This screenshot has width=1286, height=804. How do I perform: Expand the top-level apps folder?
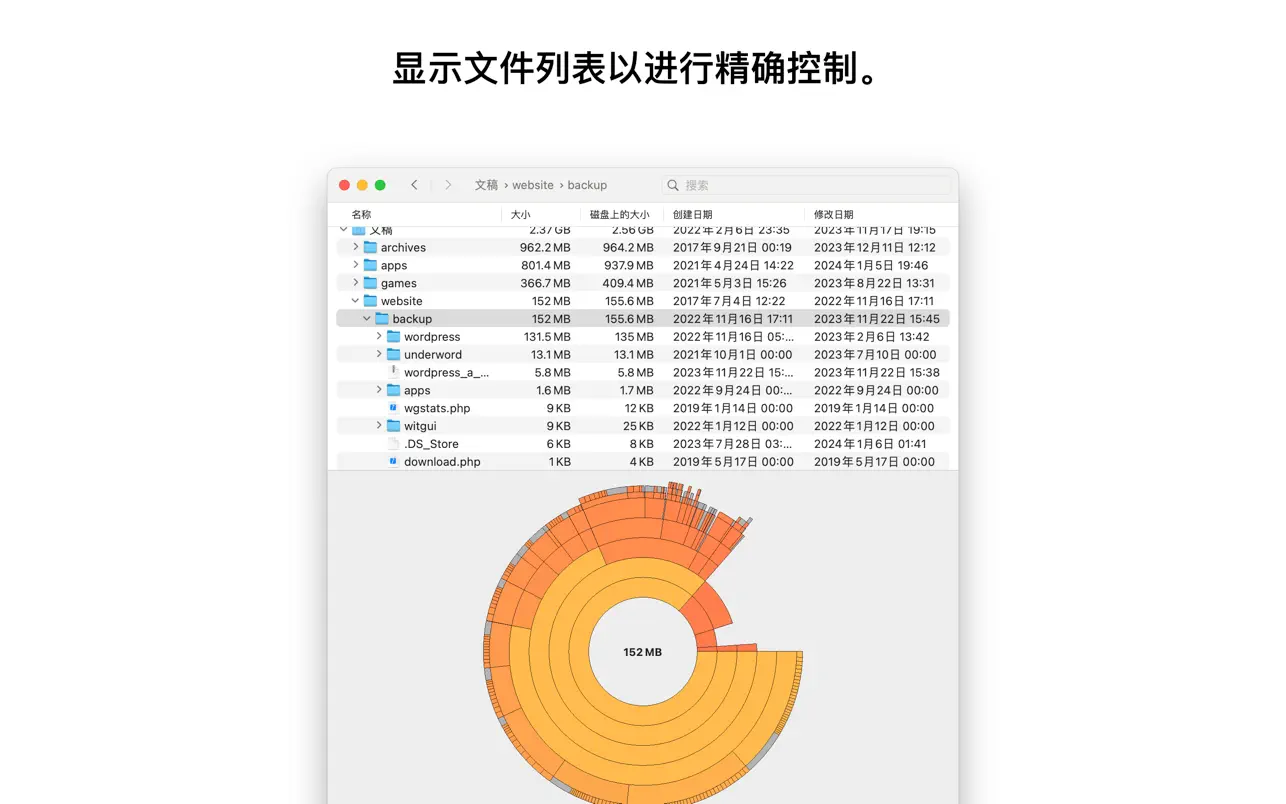pyautogui.click(x=355, y=265)
